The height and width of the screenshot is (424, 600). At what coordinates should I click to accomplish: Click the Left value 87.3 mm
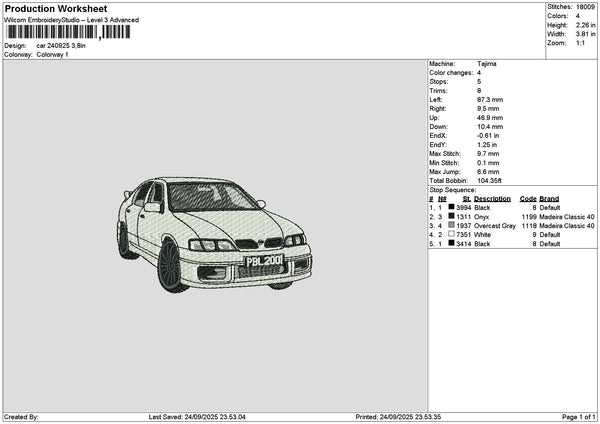(490, 100)
